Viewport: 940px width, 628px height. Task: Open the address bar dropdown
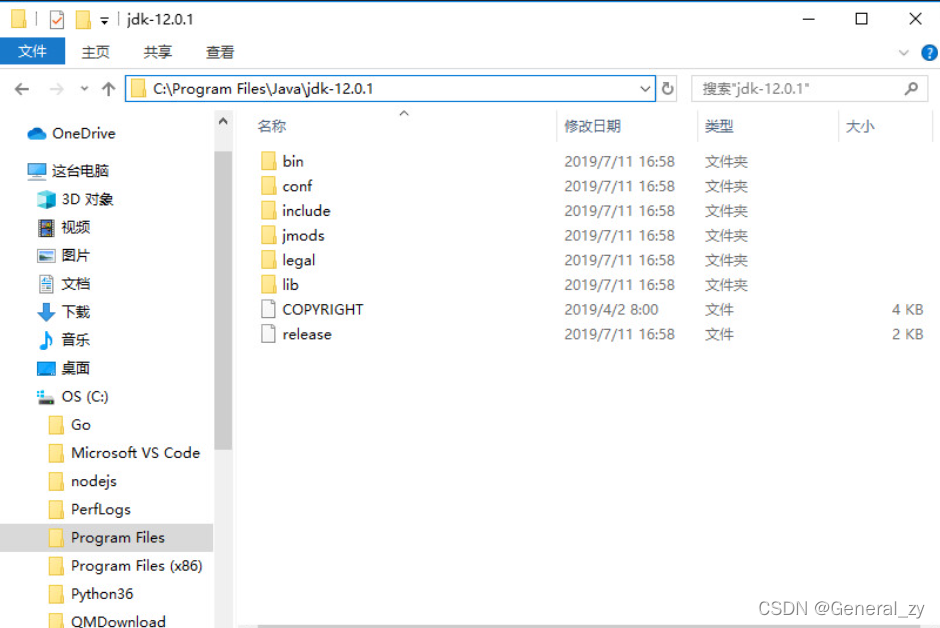[645, 88]
